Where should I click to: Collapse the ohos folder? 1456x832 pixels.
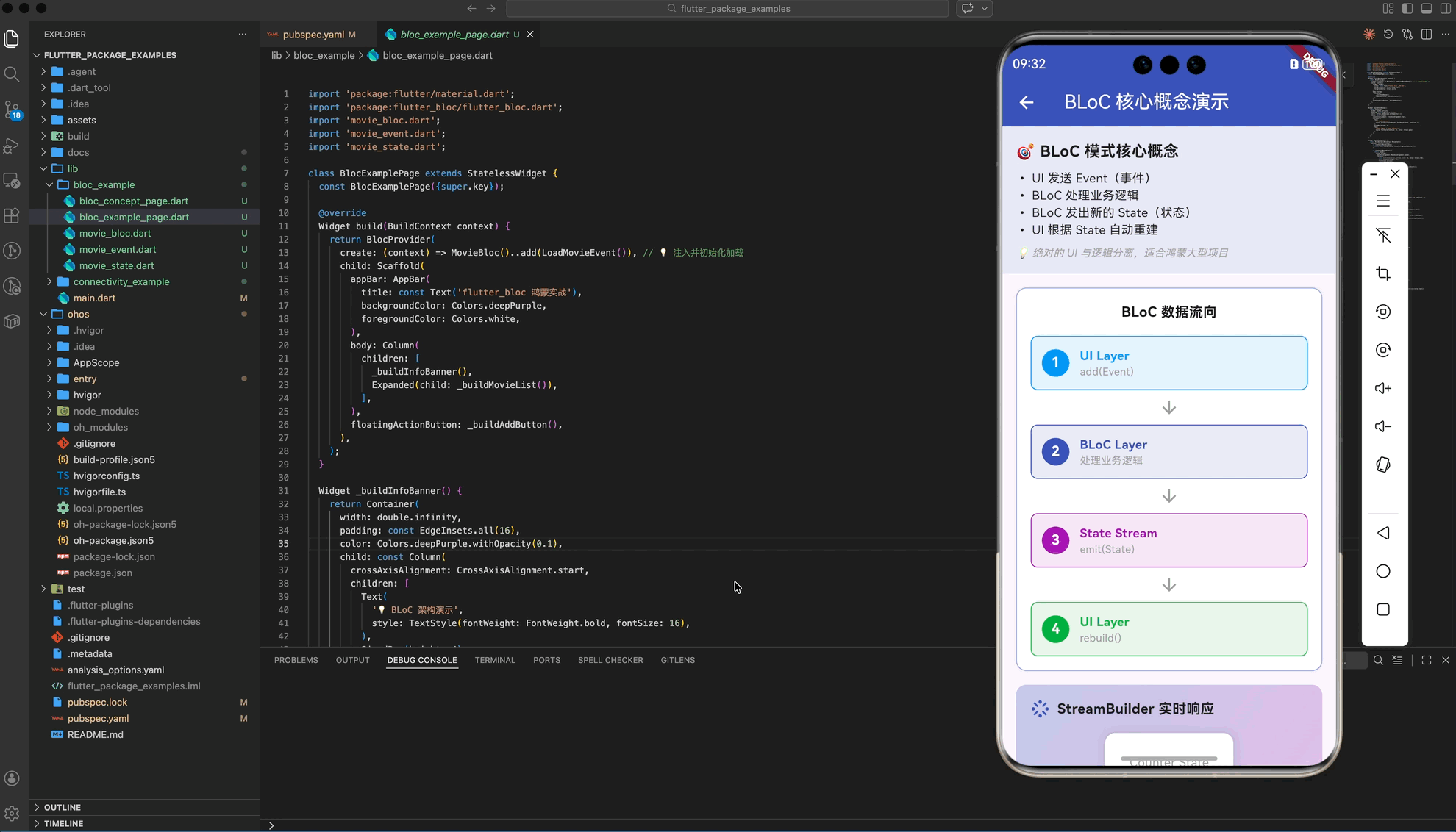coord(78,314)
